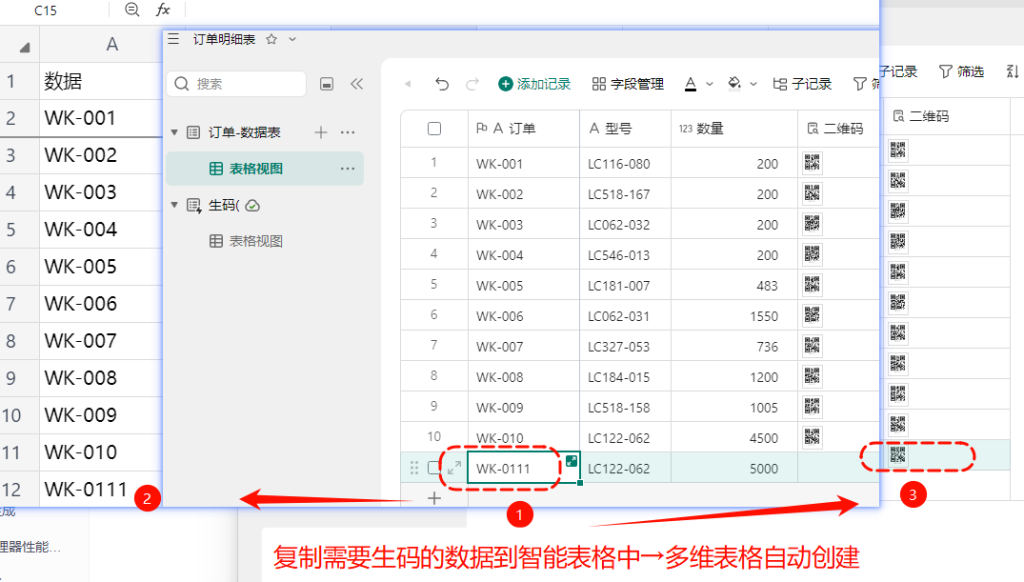Click the small left triangle before undo
The width and height of the screenshot is (1024, 582).
tap(408, 84)
